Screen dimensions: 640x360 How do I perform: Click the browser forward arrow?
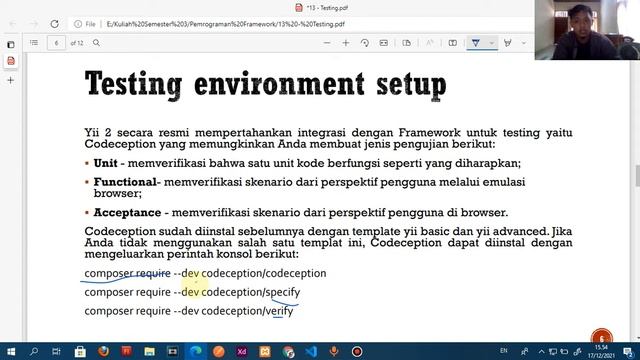tap(33, 24)
